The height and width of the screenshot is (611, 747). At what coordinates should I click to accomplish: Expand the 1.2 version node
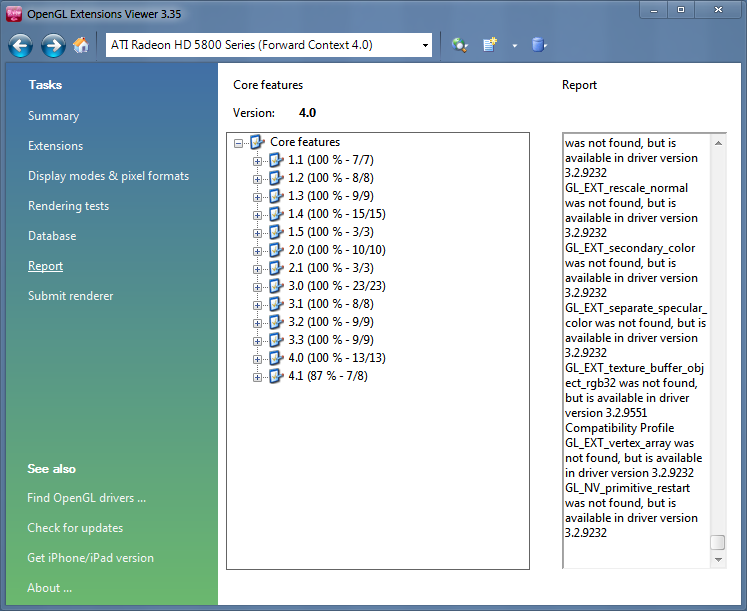pos(257,179)
